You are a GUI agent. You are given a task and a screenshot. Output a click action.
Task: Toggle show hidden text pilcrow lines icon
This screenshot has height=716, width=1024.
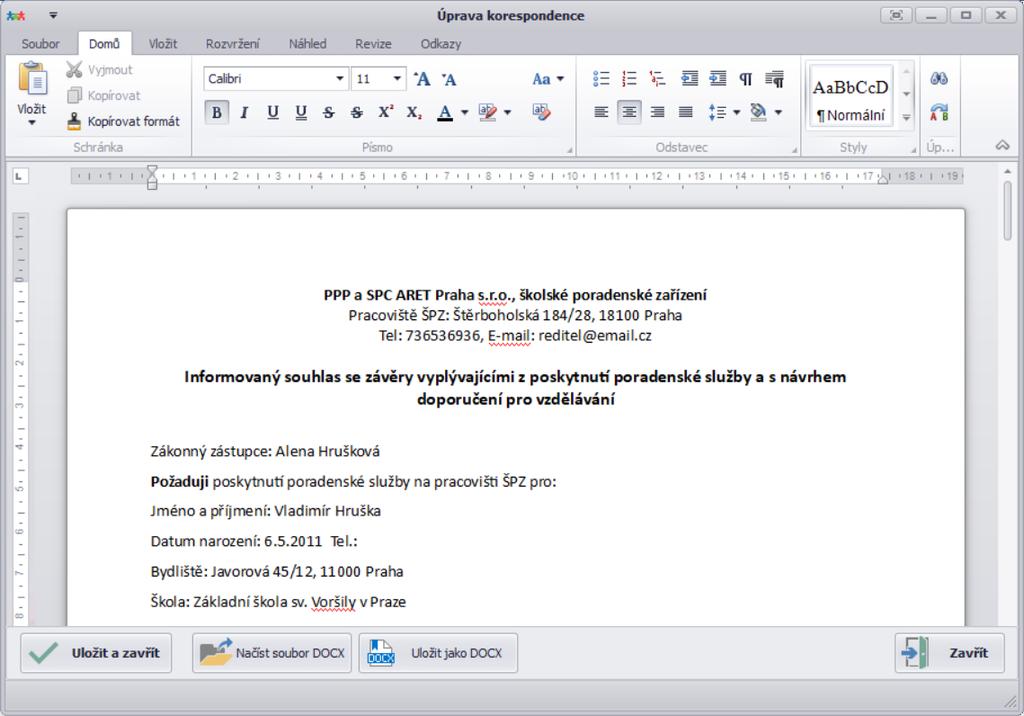(775, 79)
